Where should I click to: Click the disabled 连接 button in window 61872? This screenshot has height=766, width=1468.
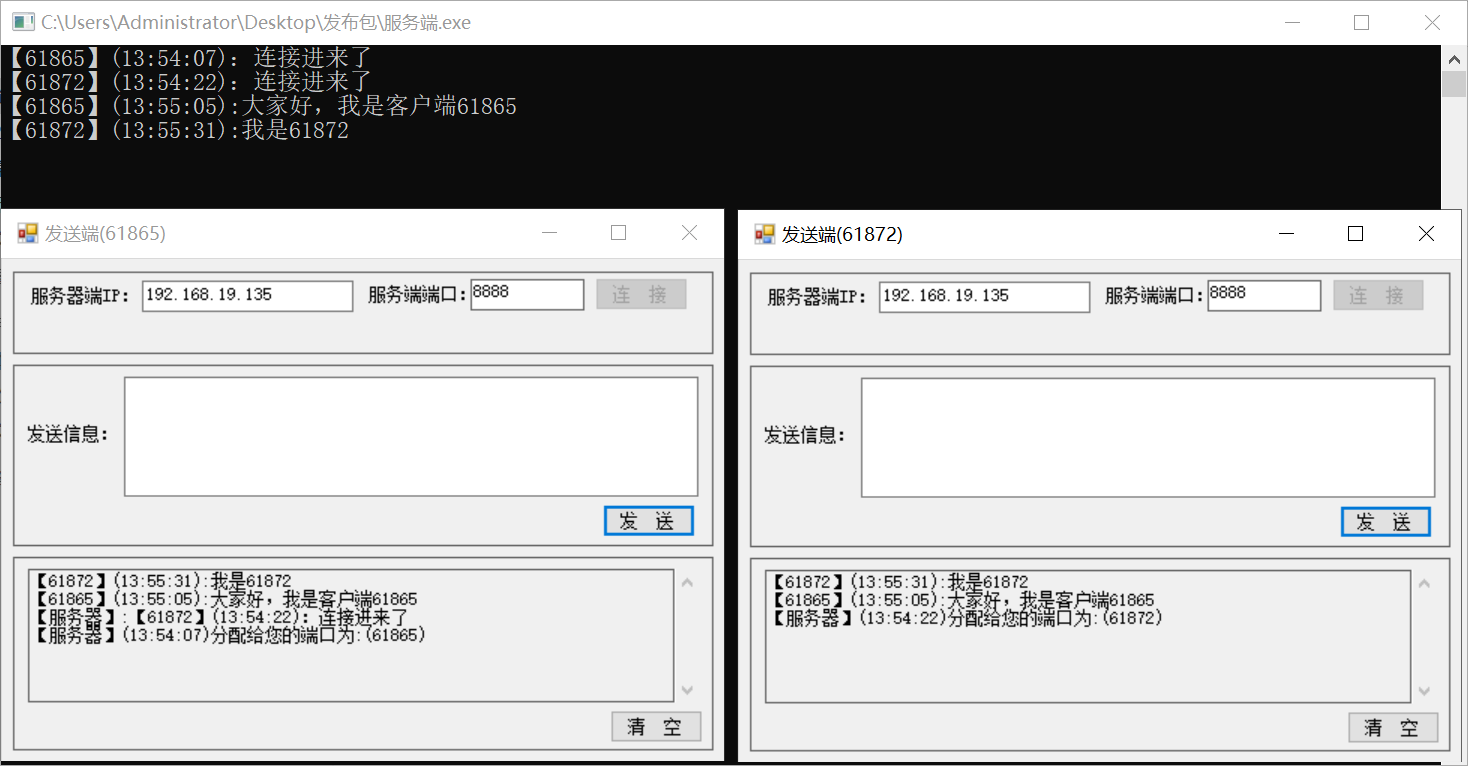coord(1378,295)
